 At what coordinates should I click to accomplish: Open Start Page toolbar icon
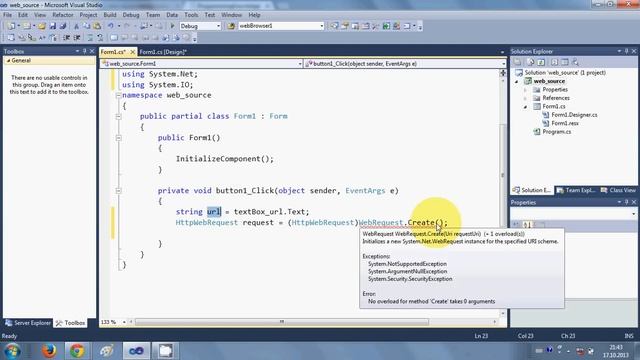[386, 26]
